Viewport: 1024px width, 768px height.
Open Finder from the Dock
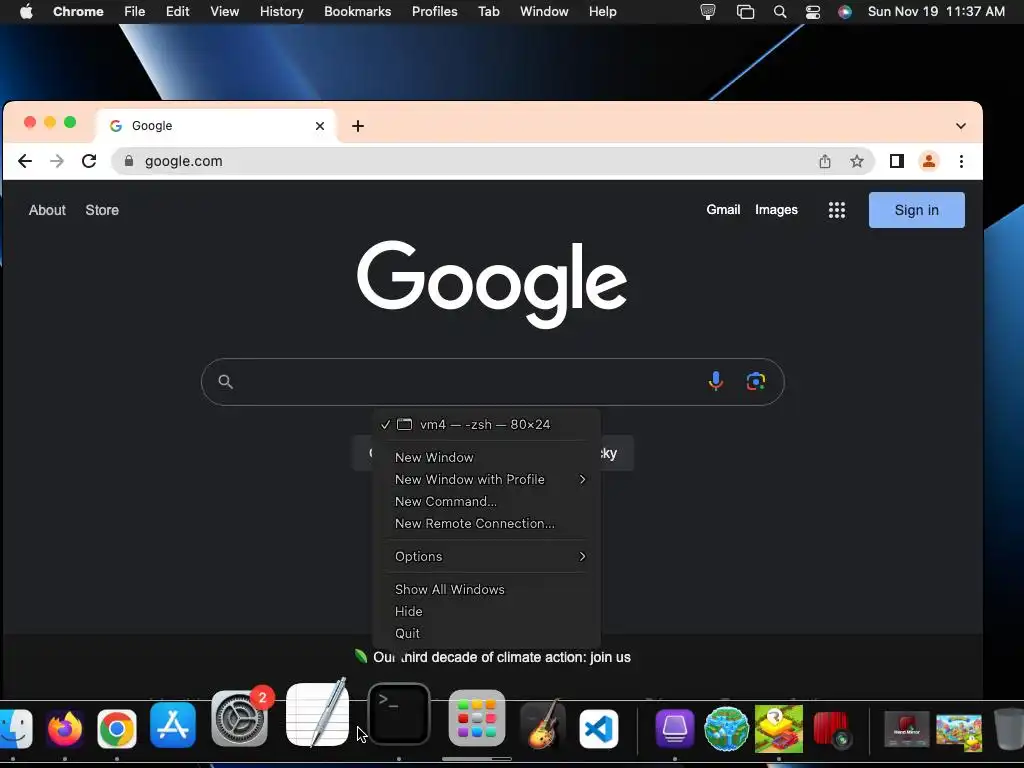click(x=14, y=728)
